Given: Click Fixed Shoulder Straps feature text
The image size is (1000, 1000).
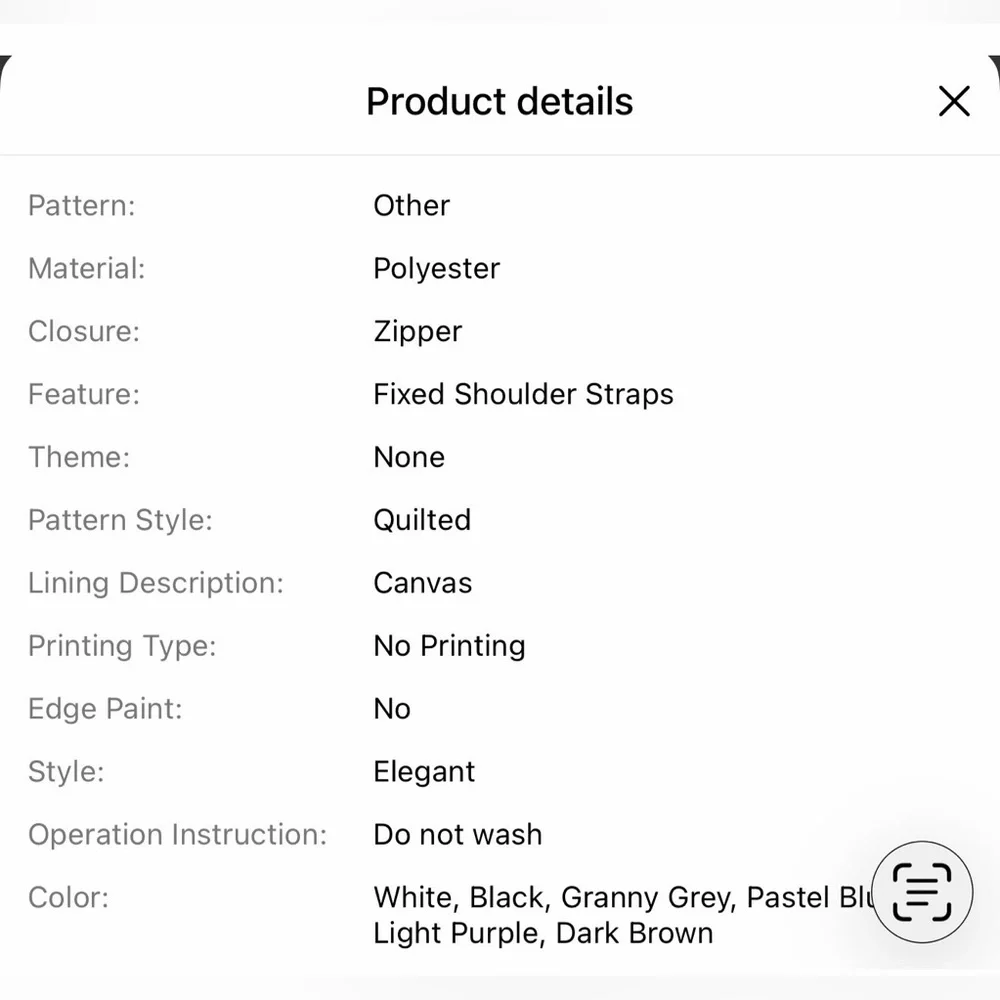Looking at the screenshot, I should click(523, 394).
